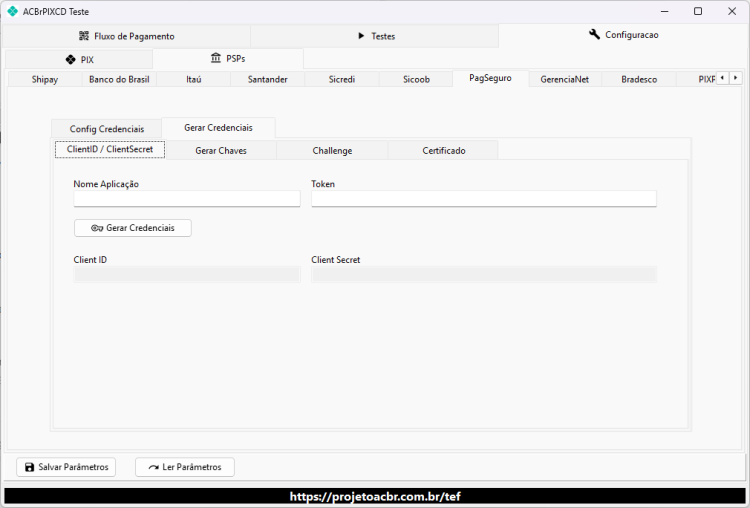The image size is (750, 508).
Task: Click the Client Secret read-only field
Action: point(484,275)
